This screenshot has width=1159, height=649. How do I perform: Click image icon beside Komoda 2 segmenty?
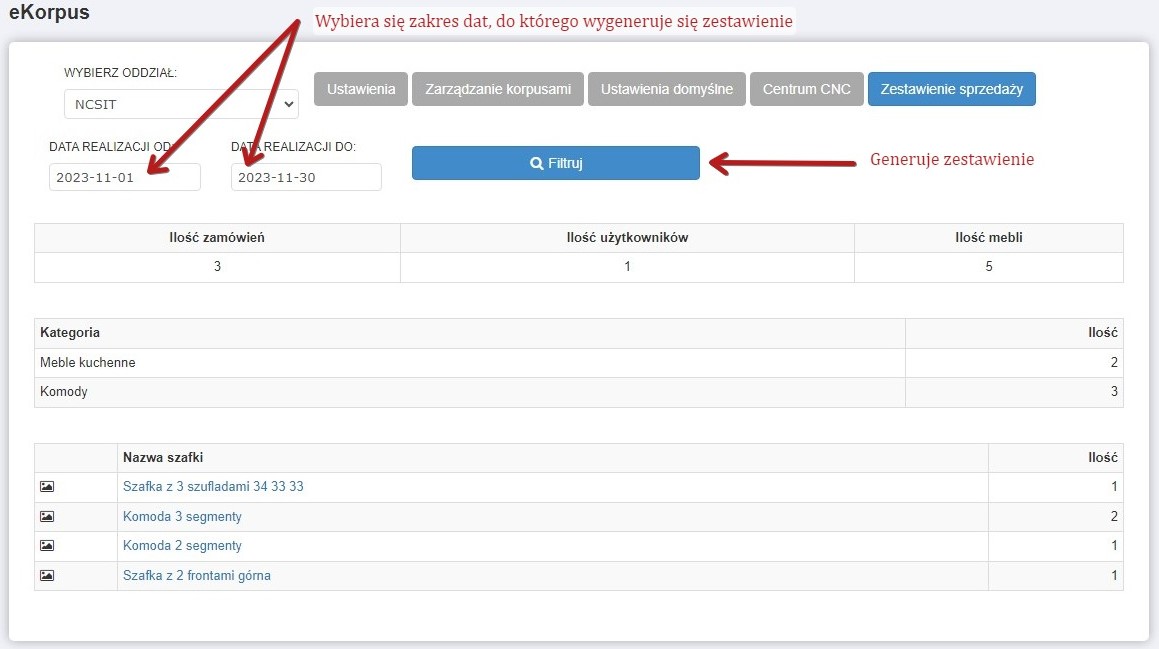tap(47, 546)
